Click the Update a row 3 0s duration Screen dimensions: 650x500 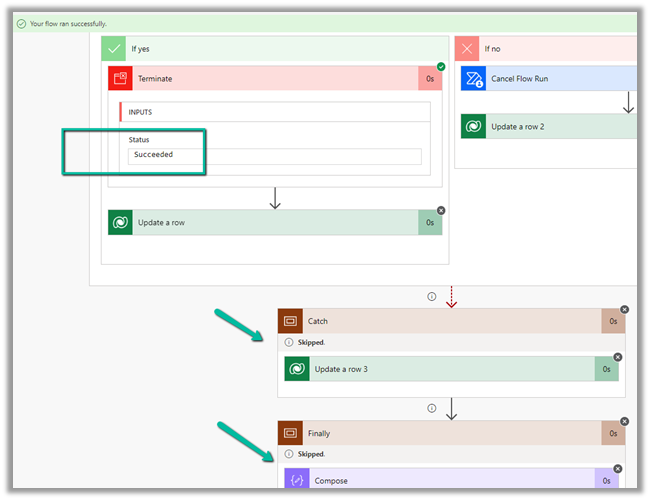[x=606, y=369]
